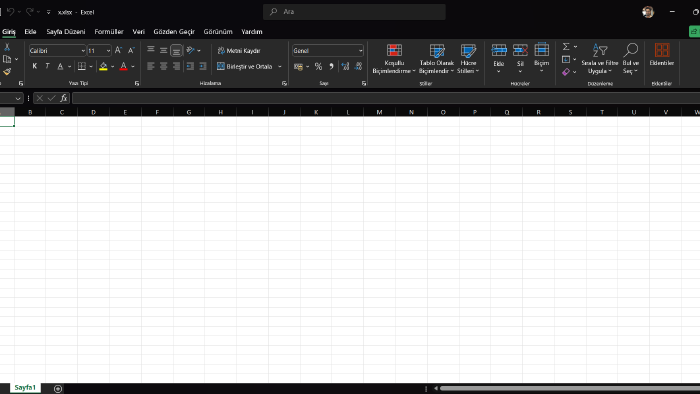Open Sırala ve Filtre Uygula menu

click(x=600, y=59)
